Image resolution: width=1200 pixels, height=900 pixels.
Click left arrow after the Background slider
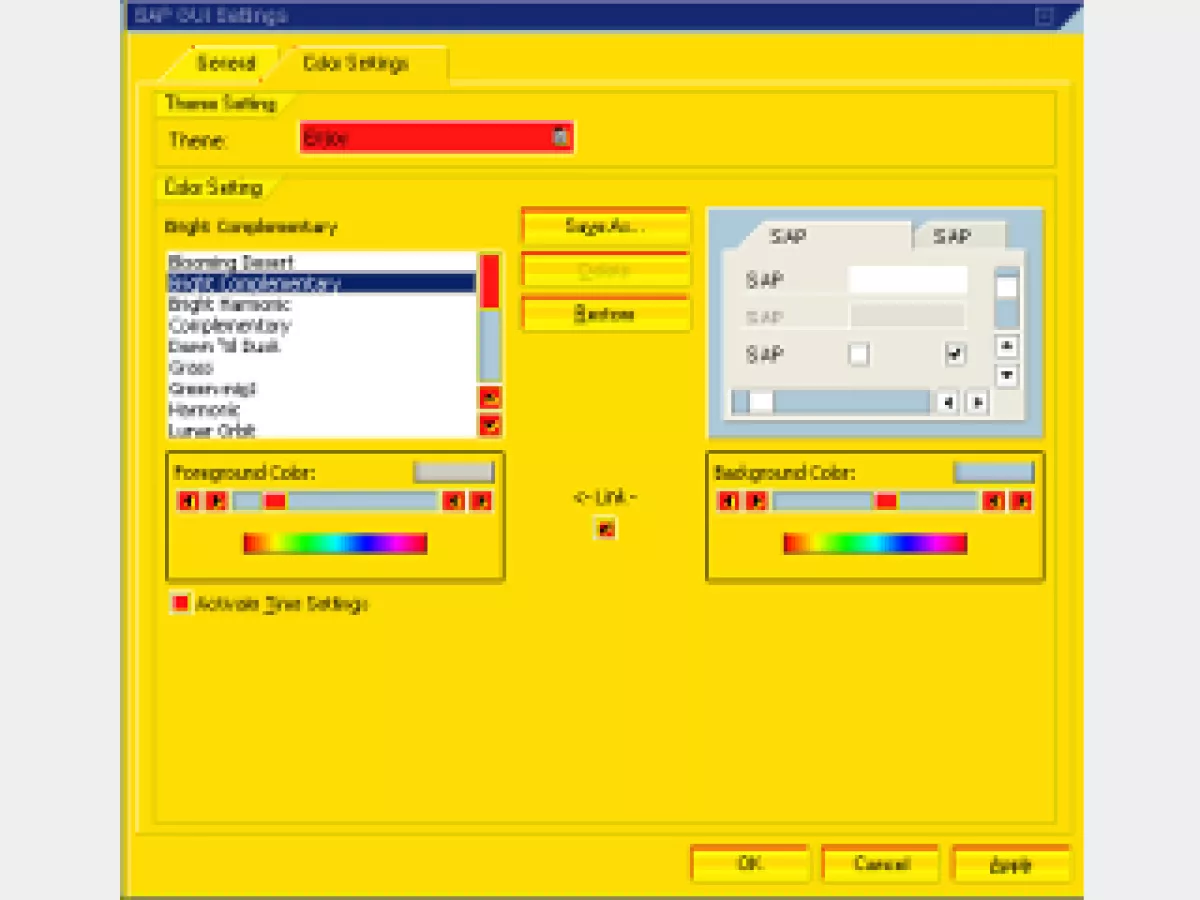(x=993, y=501)
